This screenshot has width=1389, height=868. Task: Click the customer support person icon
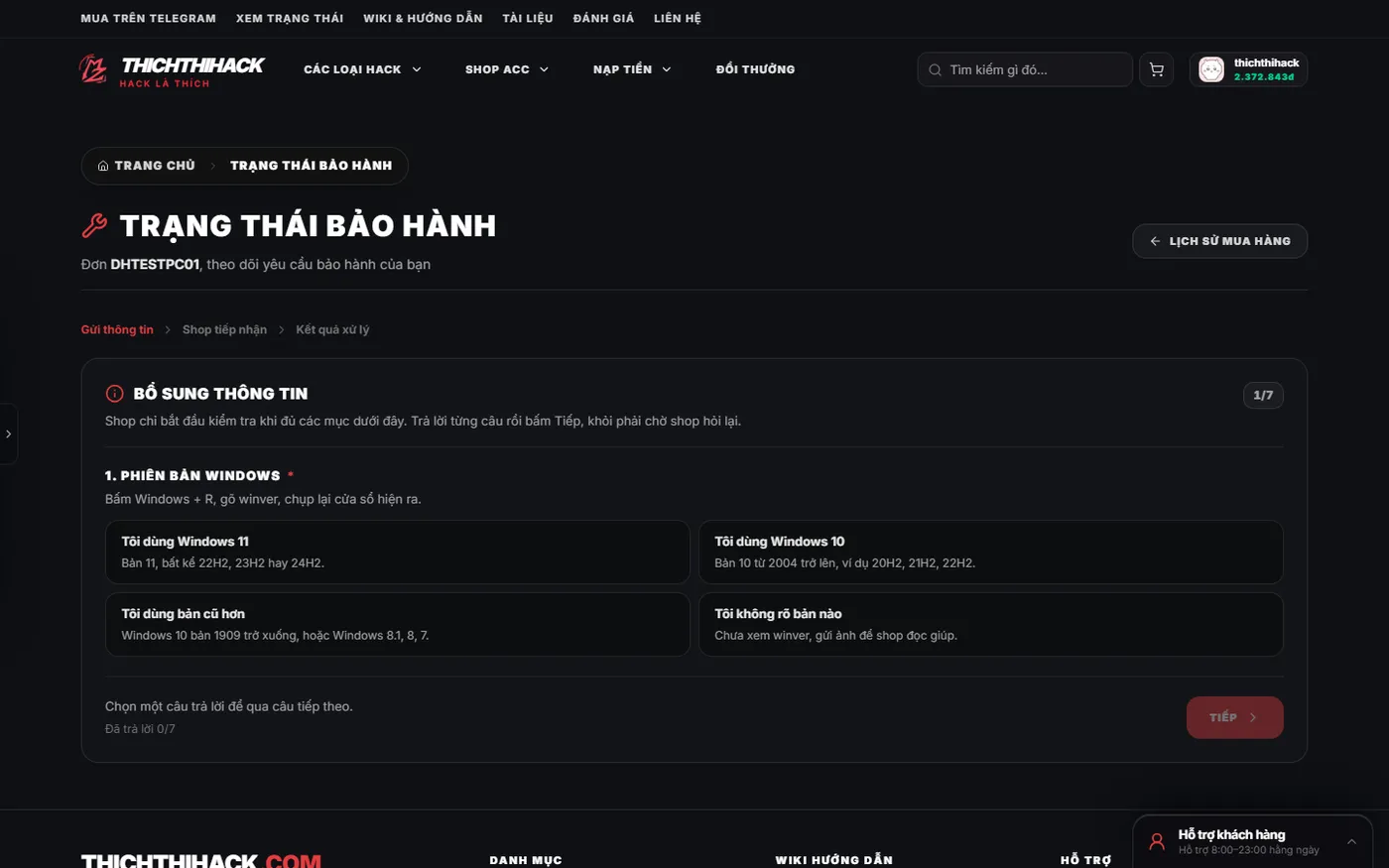coord(1157,842)
